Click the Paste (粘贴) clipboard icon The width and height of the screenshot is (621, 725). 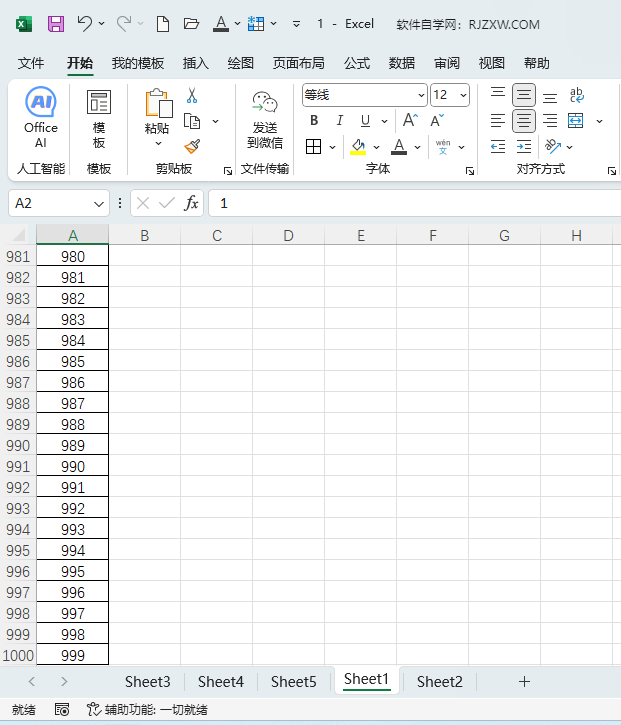pyautogui.click(x=159, y=103)
